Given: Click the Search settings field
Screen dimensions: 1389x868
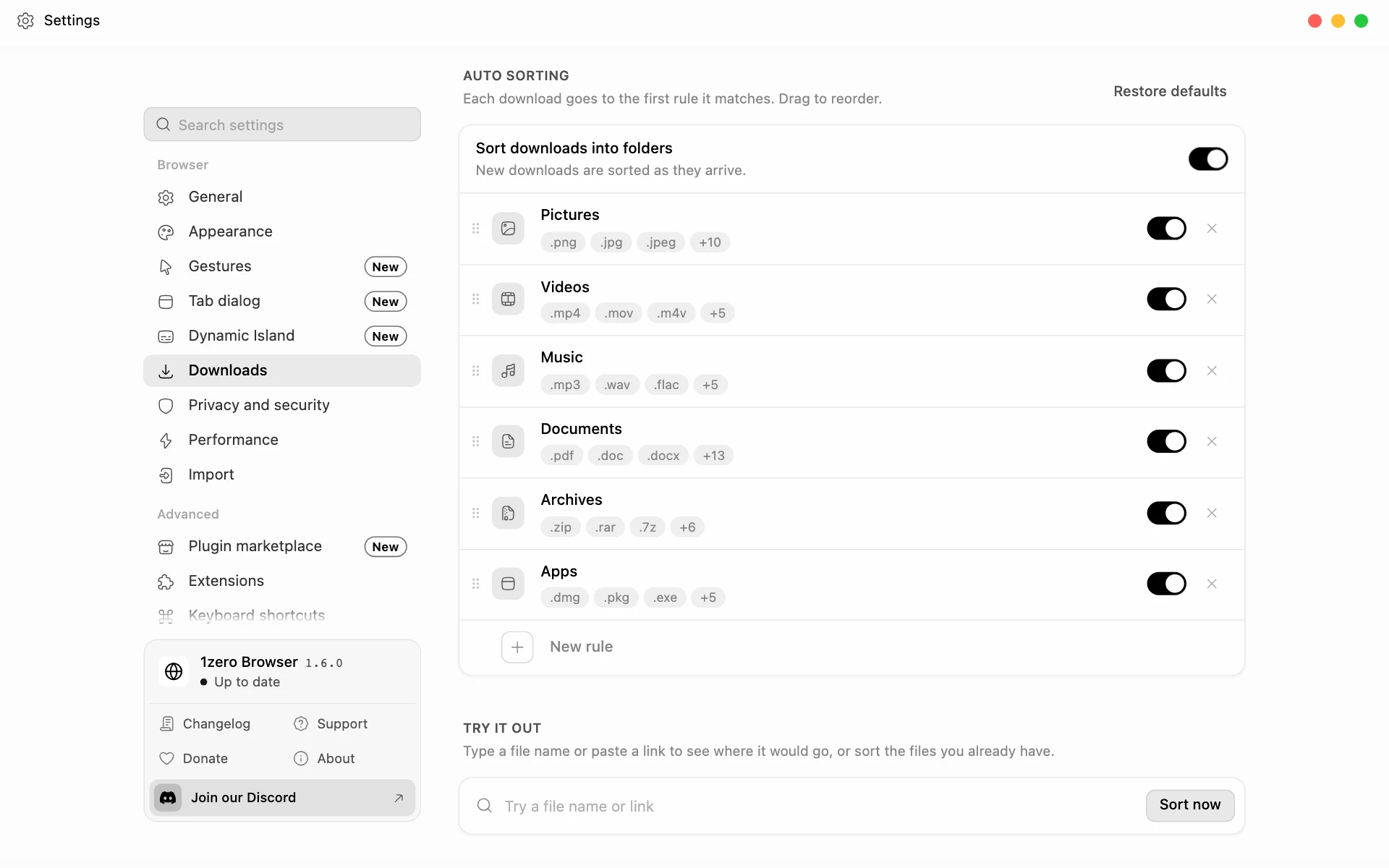Looking at the screenshot, I should (x=282, y=124).
